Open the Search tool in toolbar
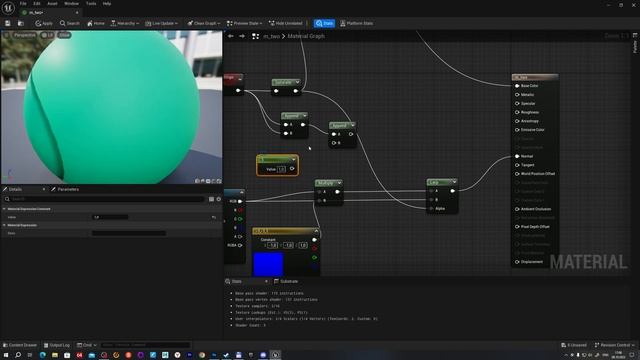 tap(70, 23)
